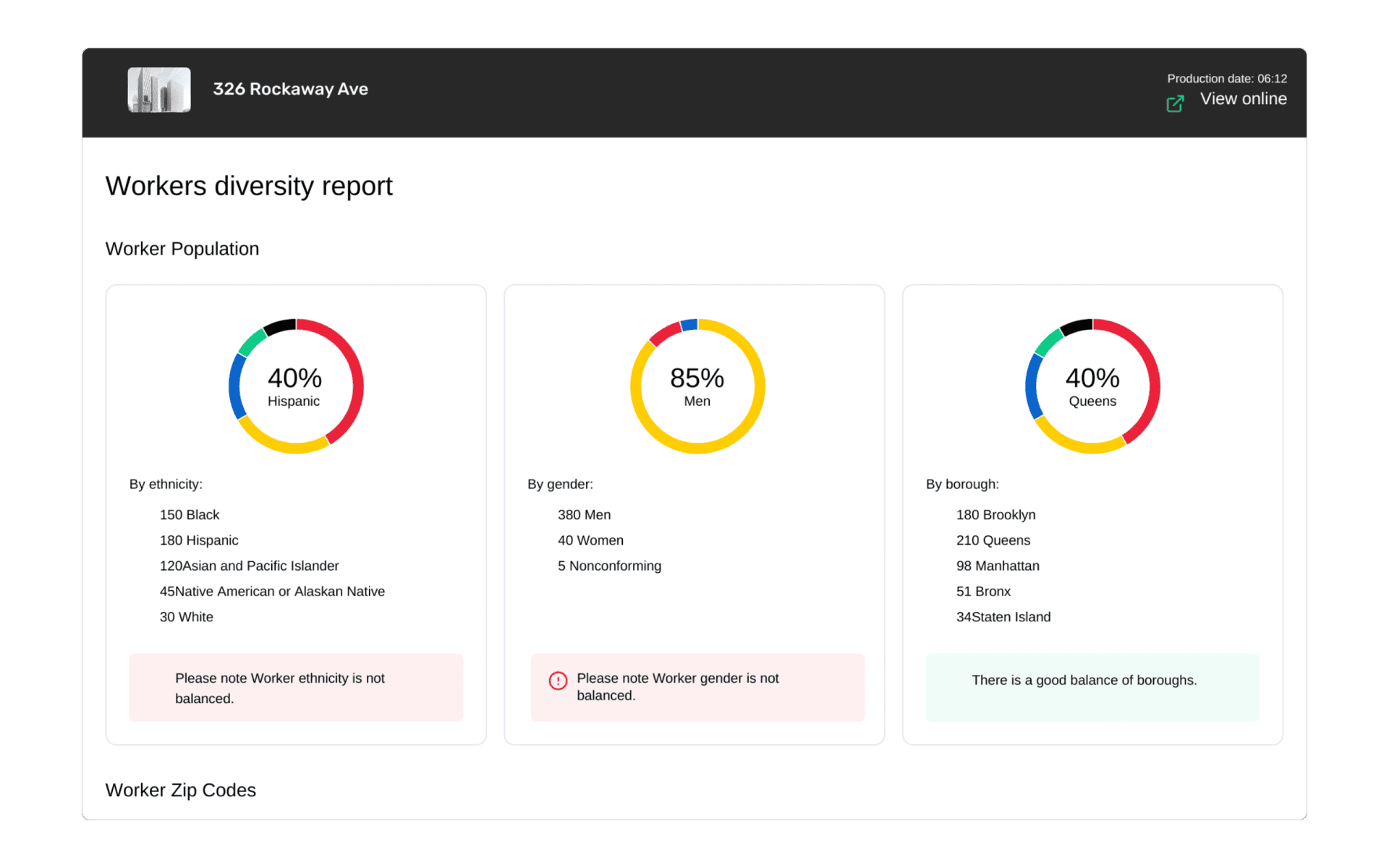Click the 120Asian and Pacific Islander row
Screen dimensions: 1389x868
coord(249,566)
